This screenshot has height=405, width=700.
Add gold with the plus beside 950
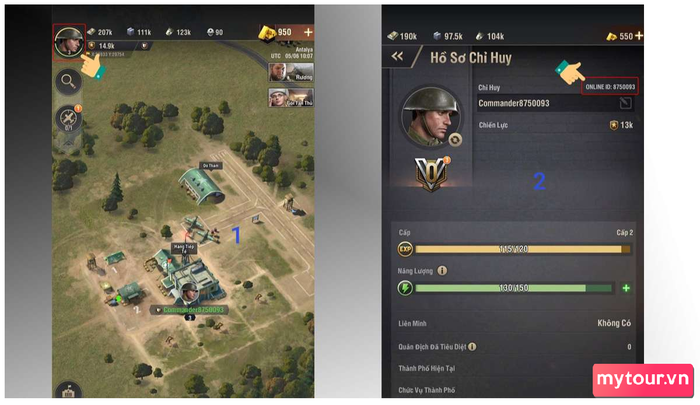(308, 32)
